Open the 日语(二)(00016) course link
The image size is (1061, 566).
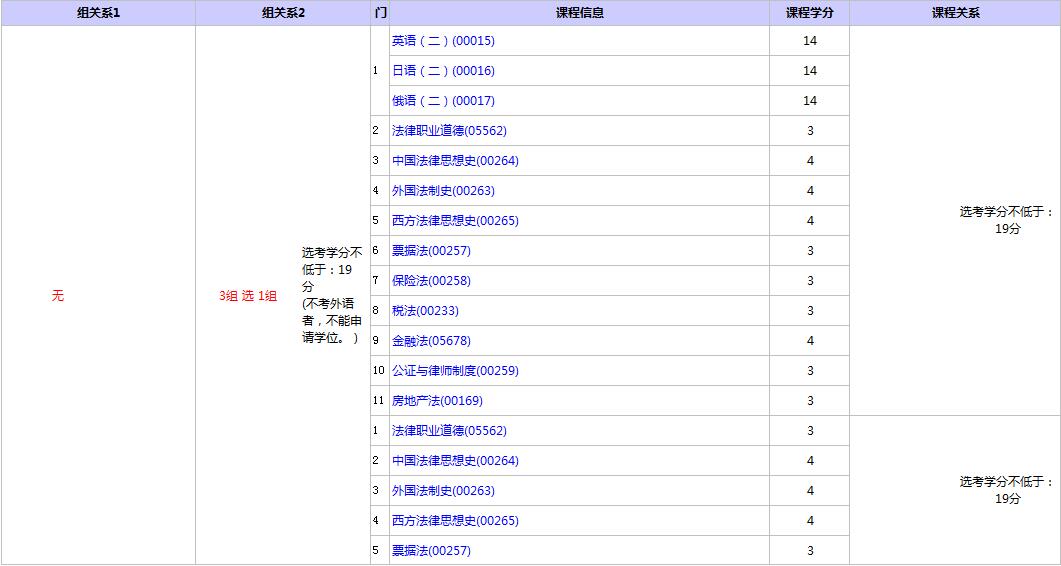443,70
